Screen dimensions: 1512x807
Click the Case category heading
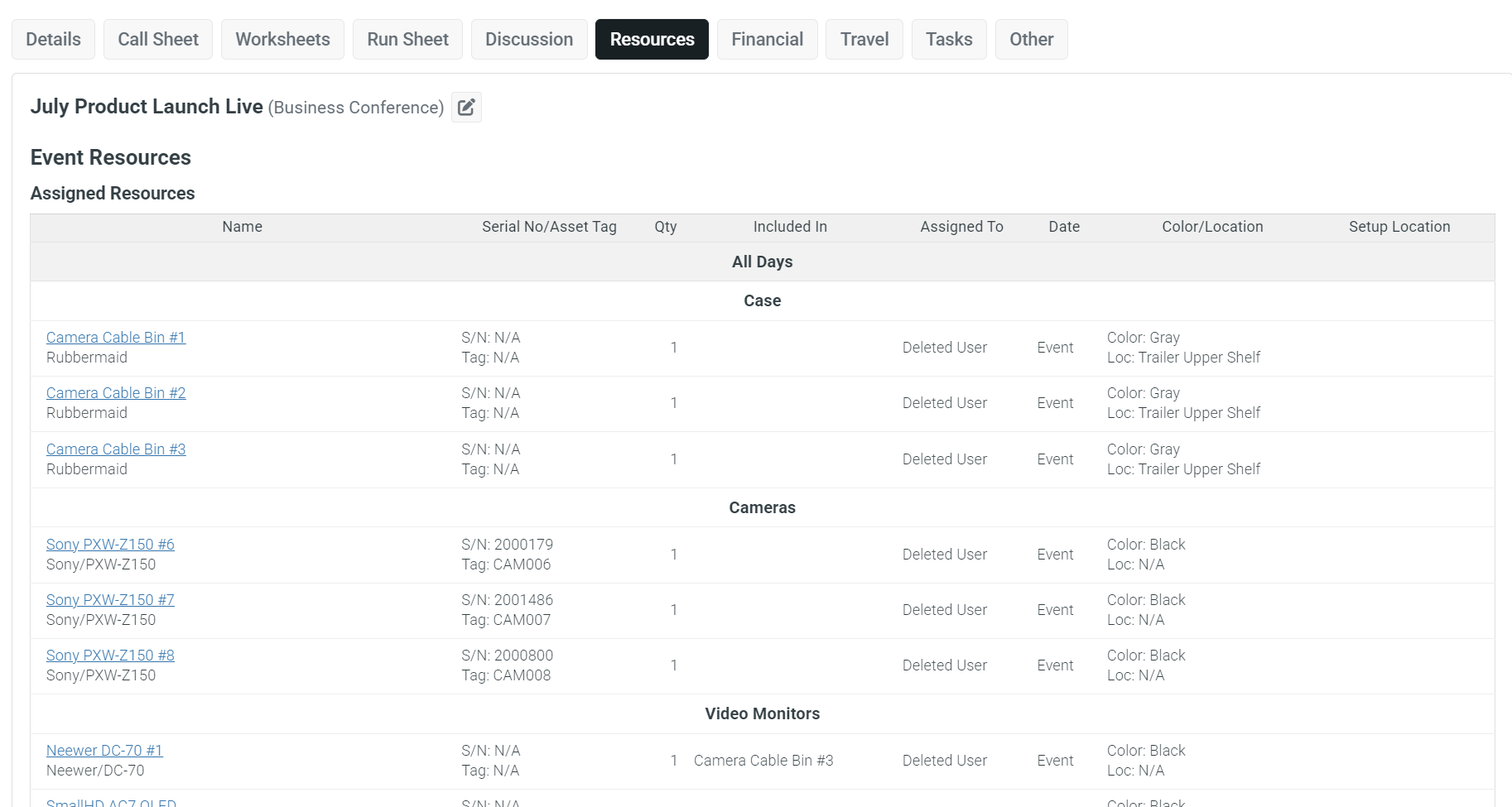[x=763, y=300]
